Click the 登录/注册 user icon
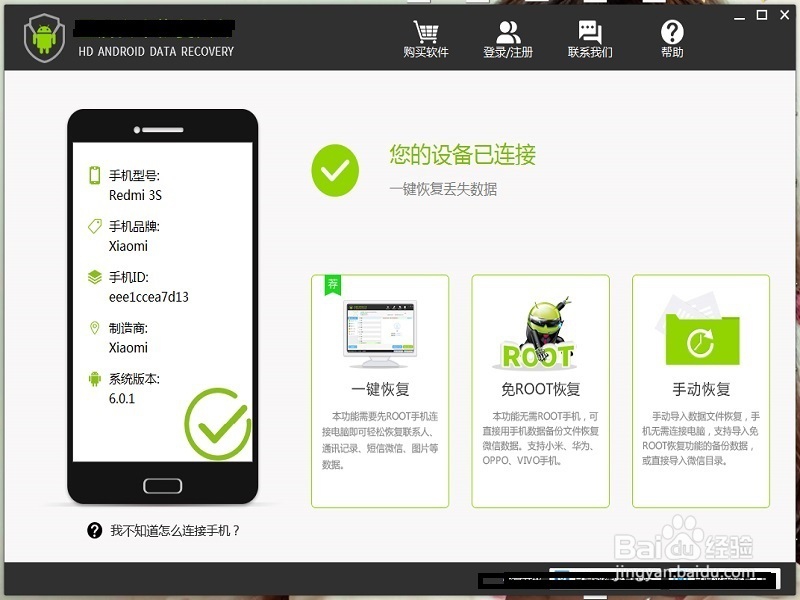Image resolution: width=800 pixels, height=600 pixels. [508, 32]
